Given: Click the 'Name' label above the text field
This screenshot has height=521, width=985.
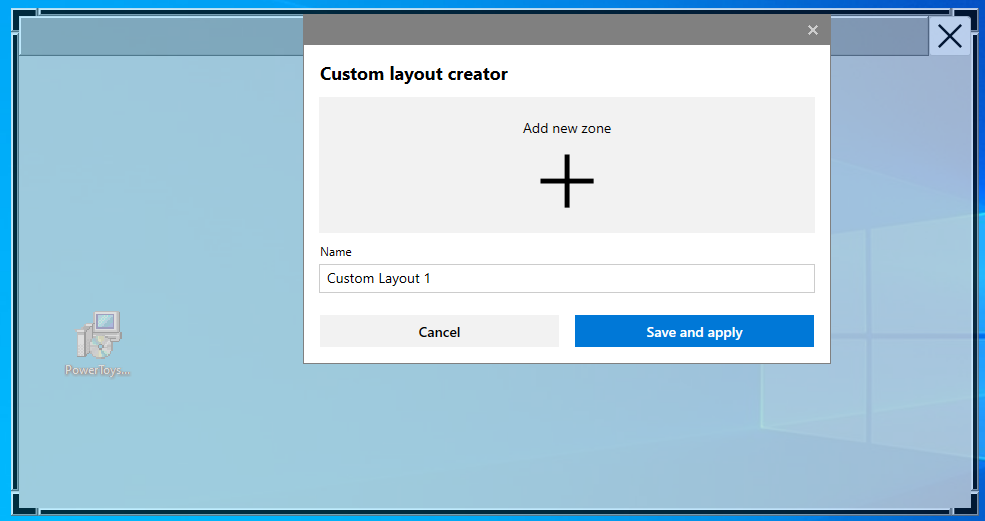Looking at the screenshot, I should [335, 252].
